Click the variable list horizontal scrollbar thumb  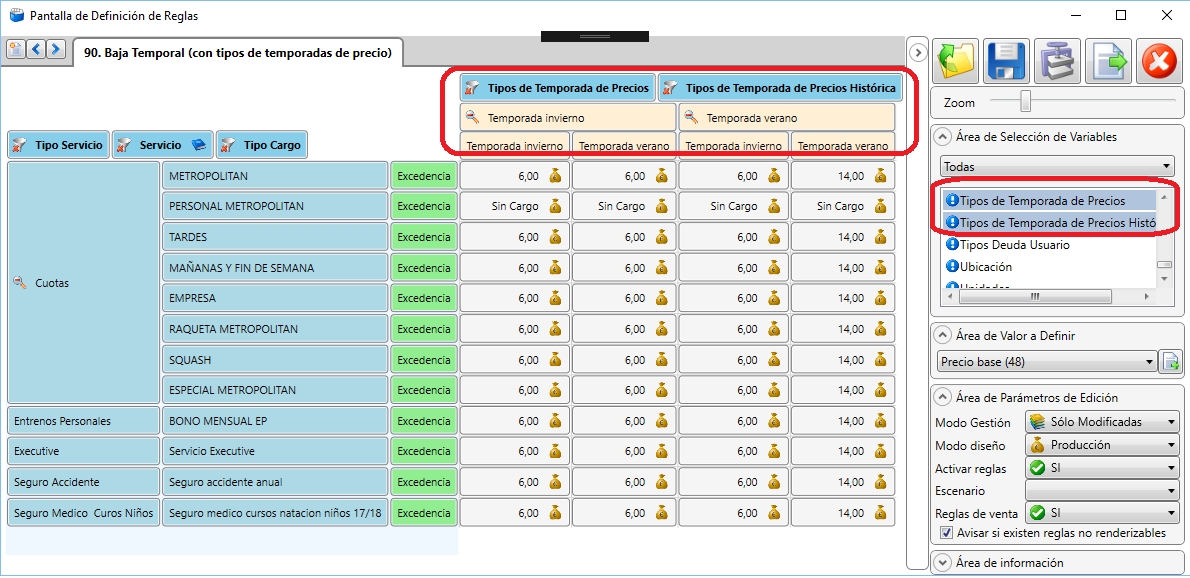[1034, 297]
